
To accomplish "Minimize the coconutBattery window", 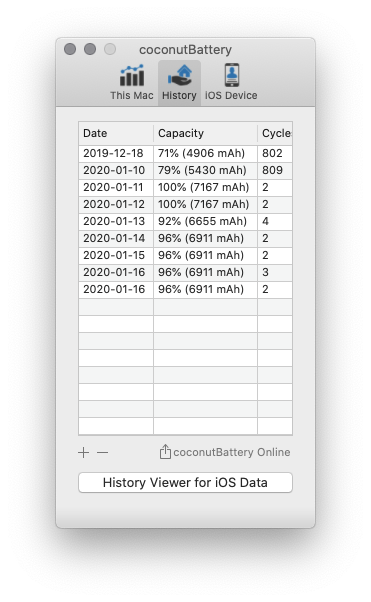I will pyautogui.click(x=90, y=49).
